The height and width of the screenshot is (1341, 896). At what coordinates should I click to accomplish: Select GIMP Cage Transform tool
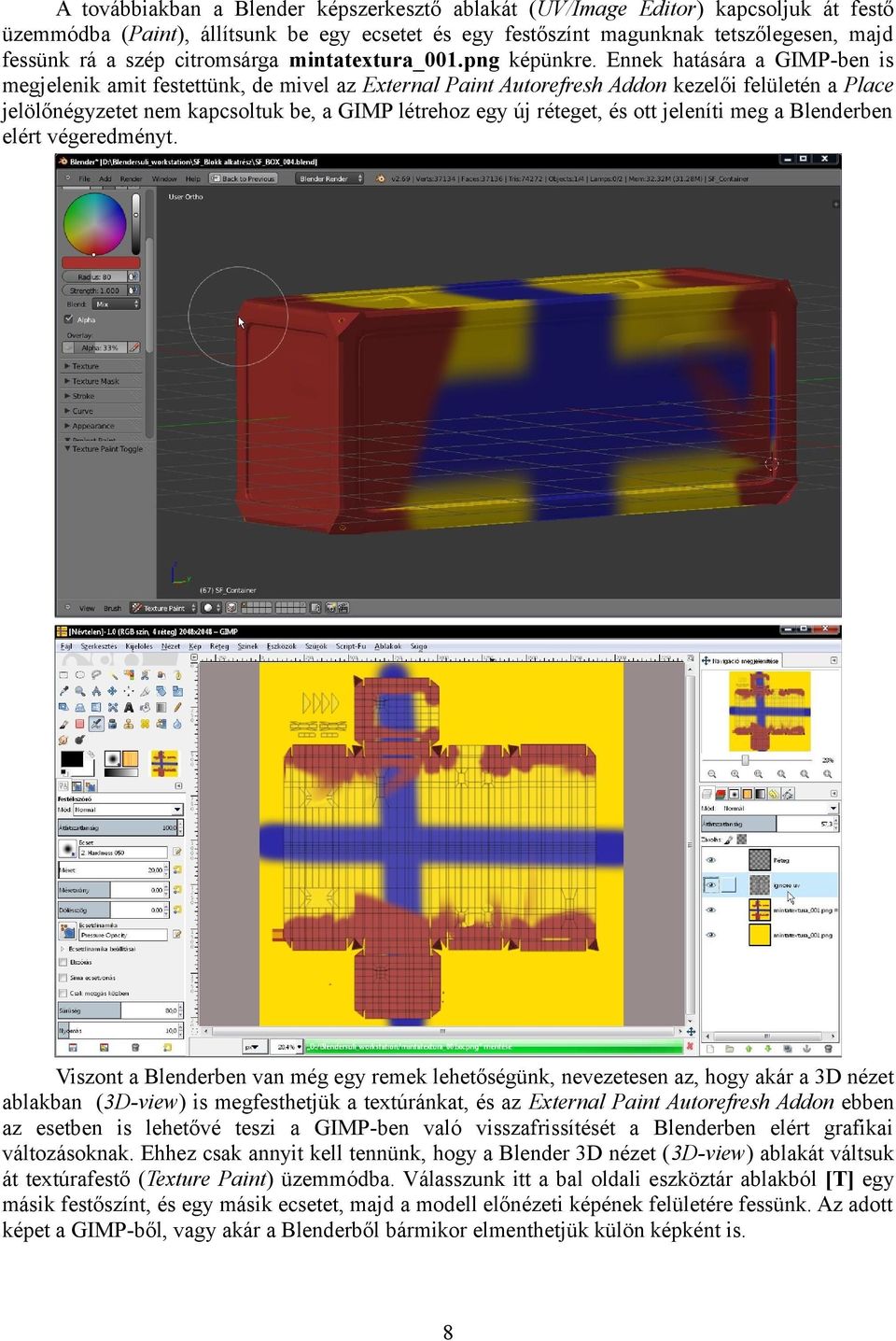(x=113, y=707)
